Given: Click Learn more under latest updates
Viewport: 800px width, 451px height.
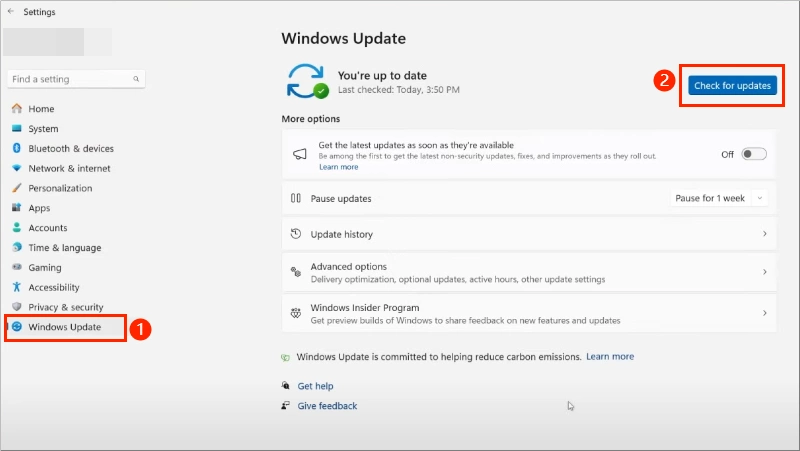Looking at the screenshot, I should (x=339, y=167).
